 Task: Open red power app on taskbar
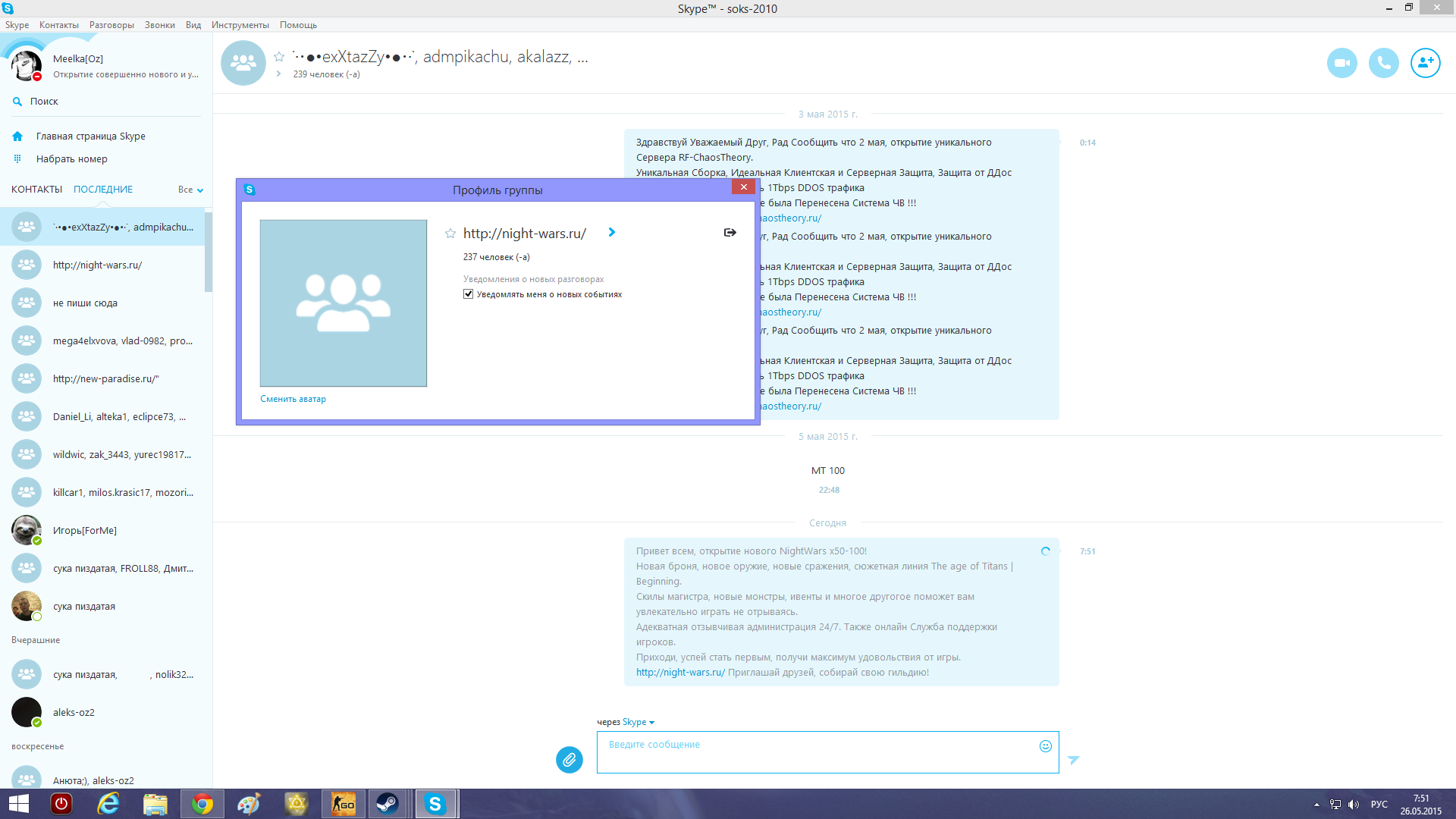tap(61, 804)
